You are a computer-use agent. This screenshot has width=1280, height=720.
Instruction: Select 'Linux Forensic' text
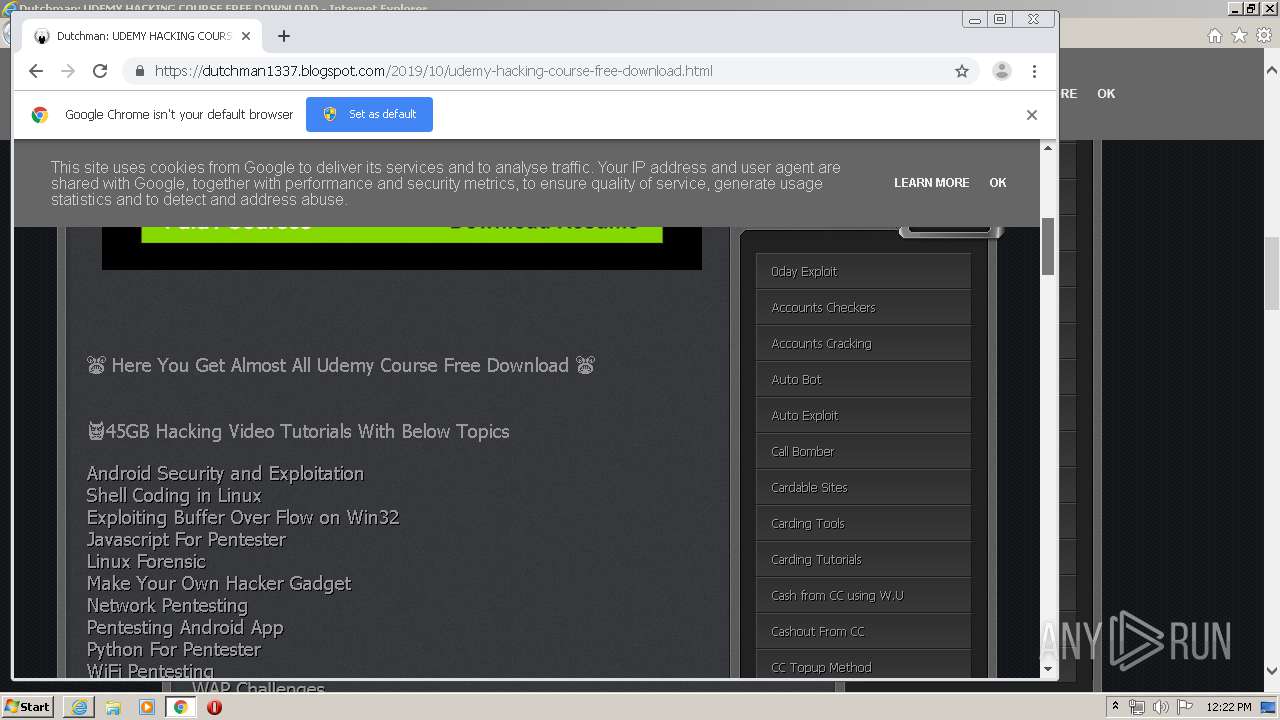146,561
